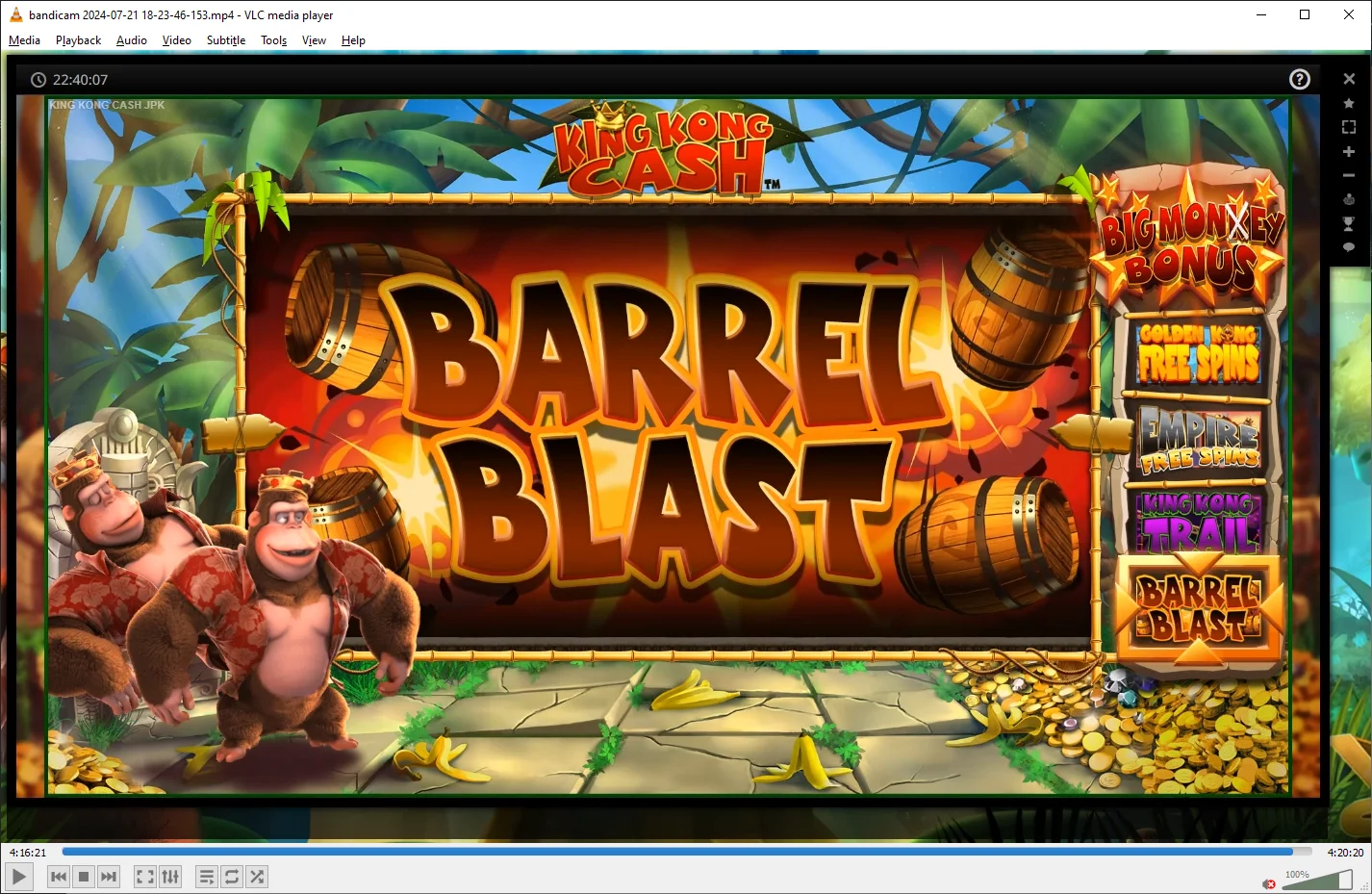Open the chat speech bubble icon

tap(1349, 247)
